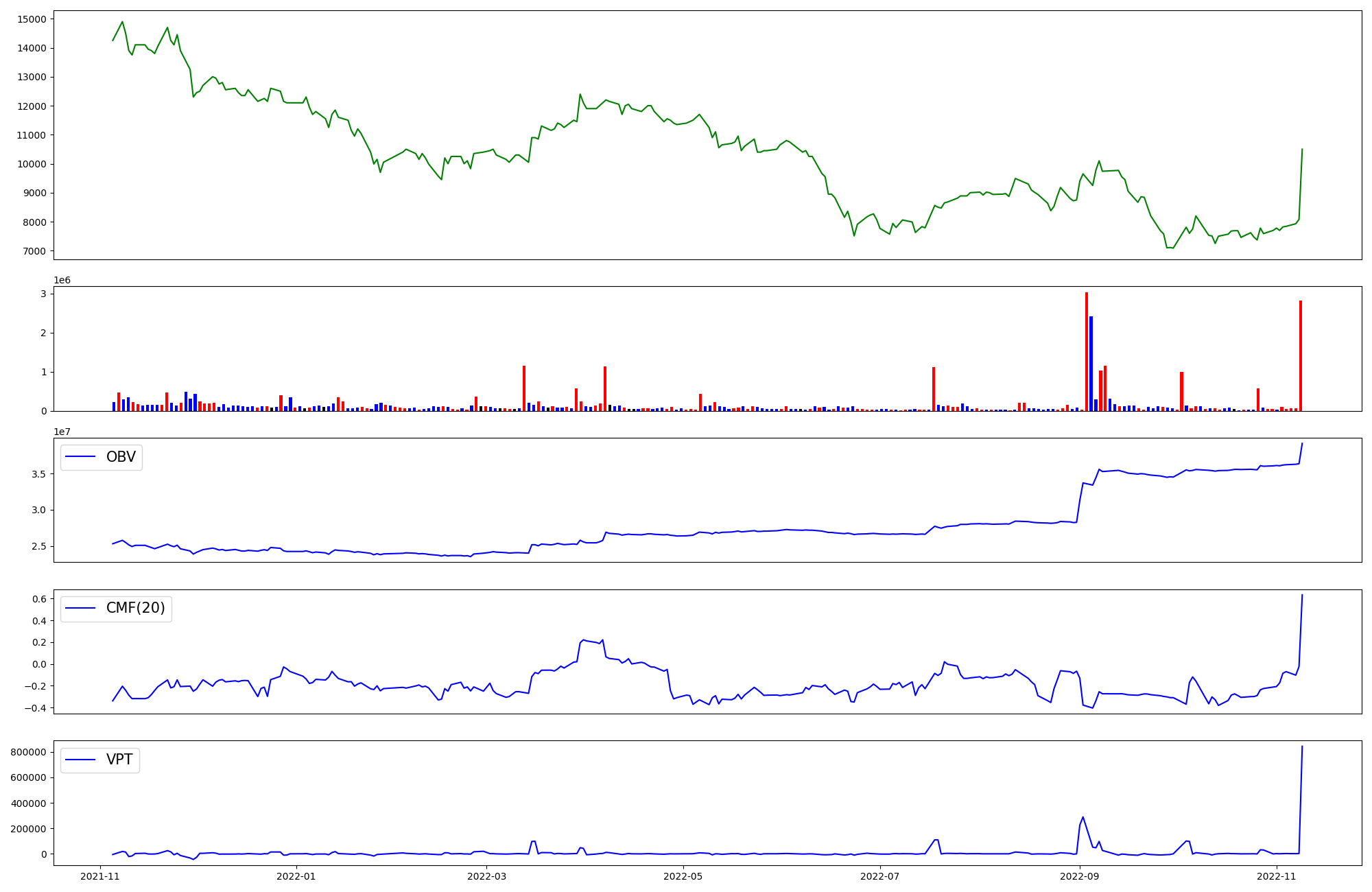Click the 0.6 tick label on CMF axis
Screen dimensions: 1372x892
pyautogui.click(x=39, y=599)
